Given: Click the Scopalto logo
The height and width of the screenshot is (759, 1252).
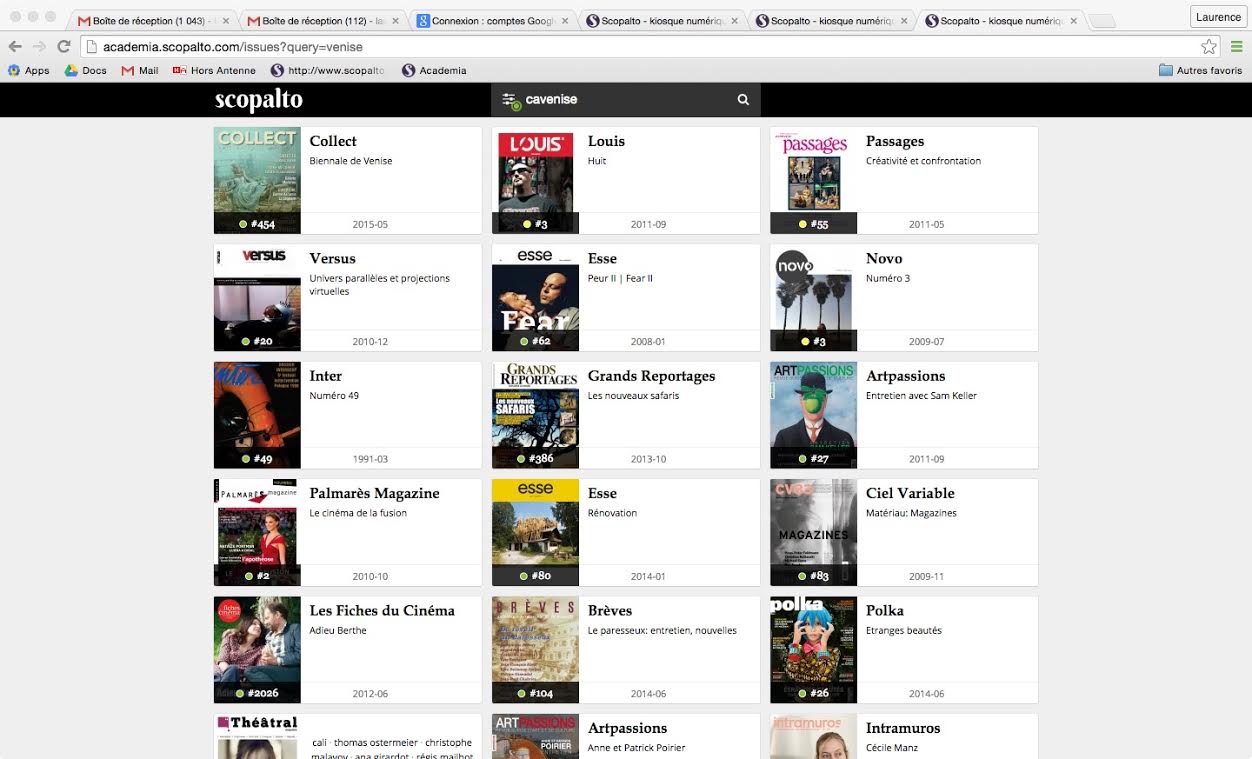Looking at the screenshot, I should click(258, 100).
